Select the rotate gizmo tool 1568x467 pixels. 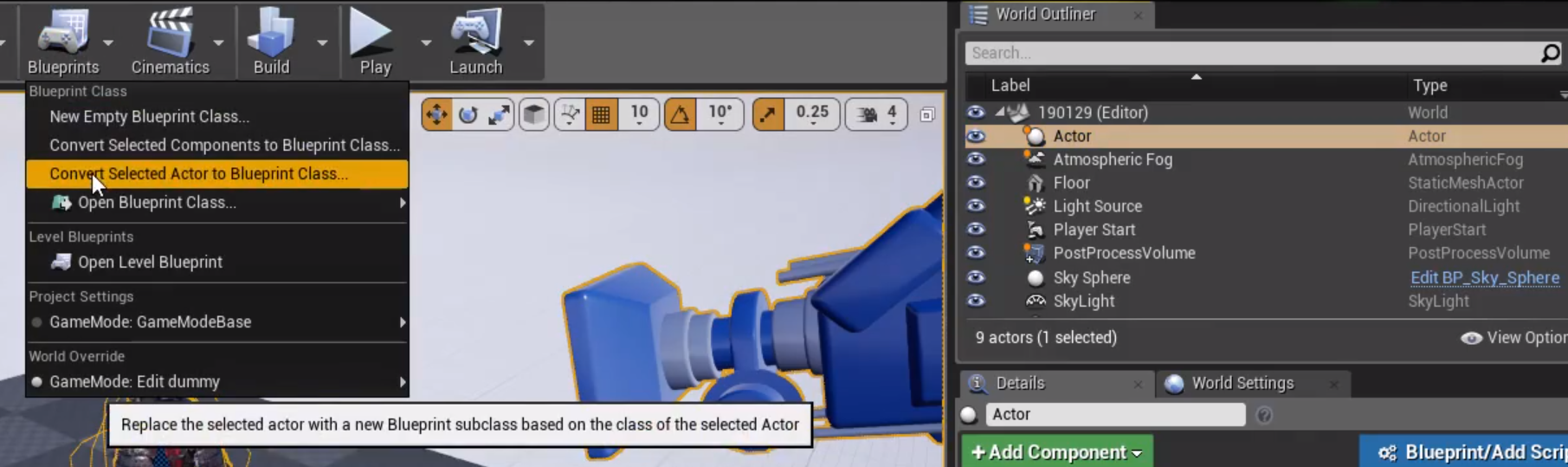click(x=468, y=114)
